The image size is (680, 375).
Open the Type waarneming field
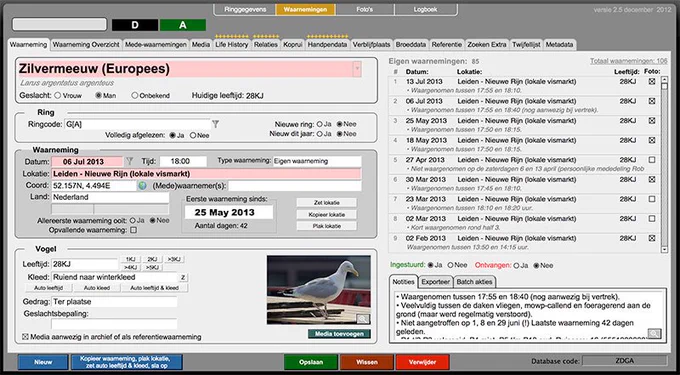pos(317,161)
